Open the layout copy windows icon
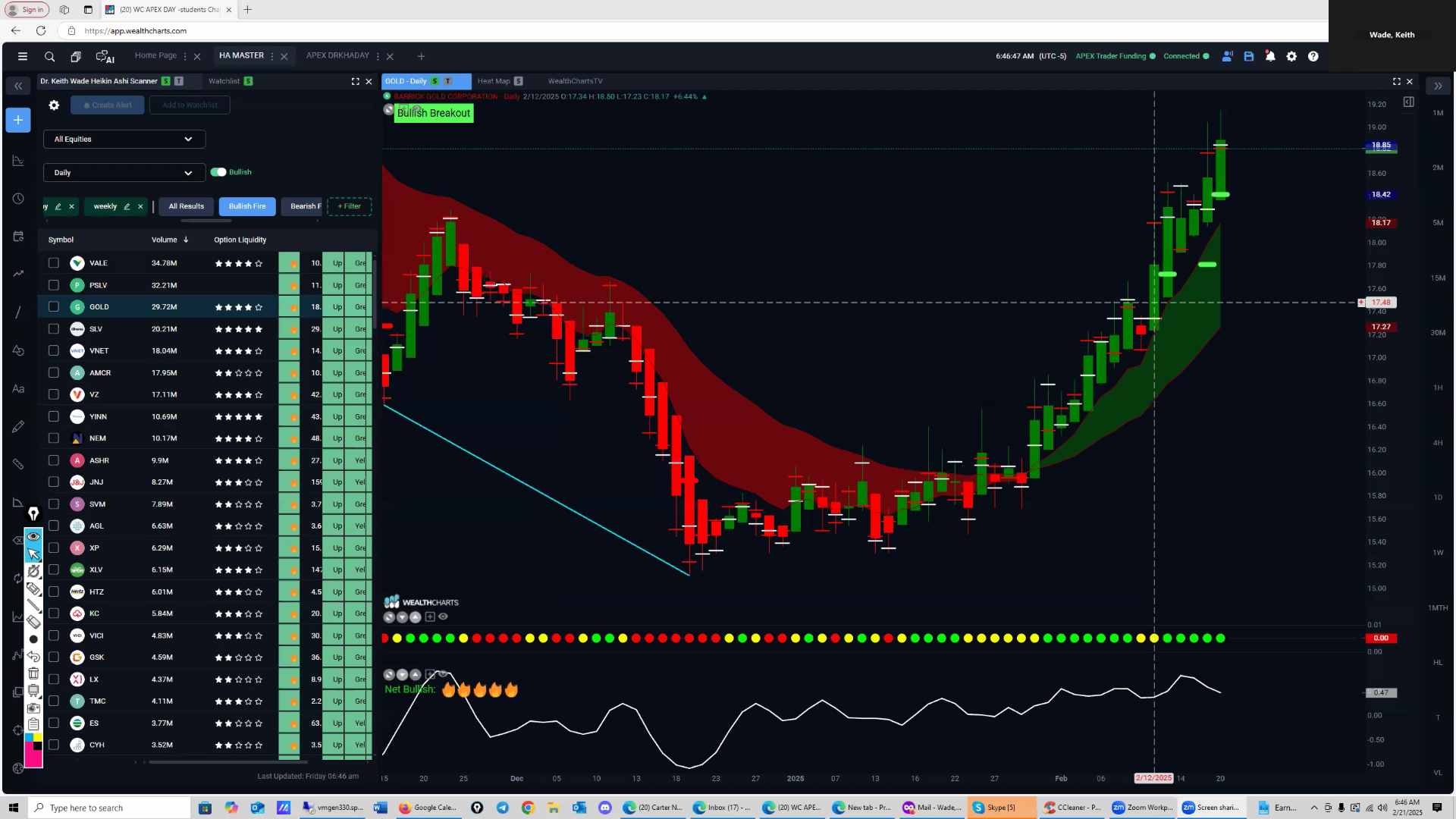 pos(76,56)
